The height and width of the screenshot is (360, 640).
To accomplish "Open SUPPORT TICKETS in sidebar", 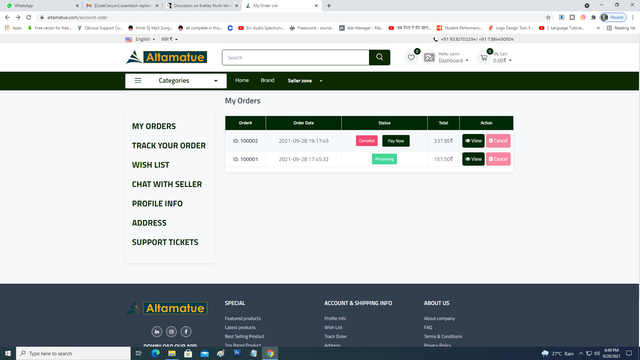I will (x=165, y=242).
